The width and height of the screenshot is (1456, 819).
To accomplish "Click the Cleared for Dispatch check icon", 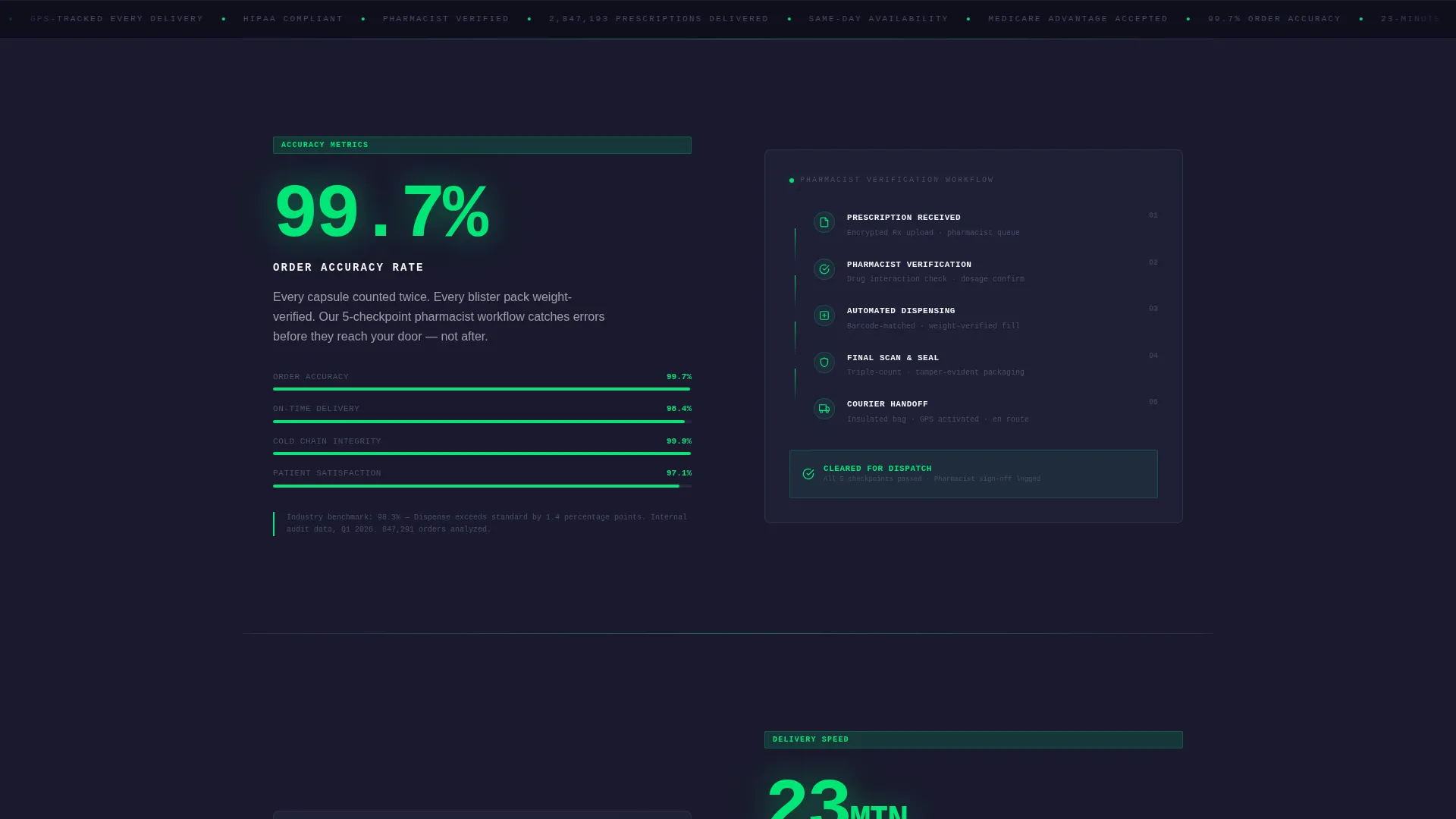I will pyautogui.click(x=808, y=474).
